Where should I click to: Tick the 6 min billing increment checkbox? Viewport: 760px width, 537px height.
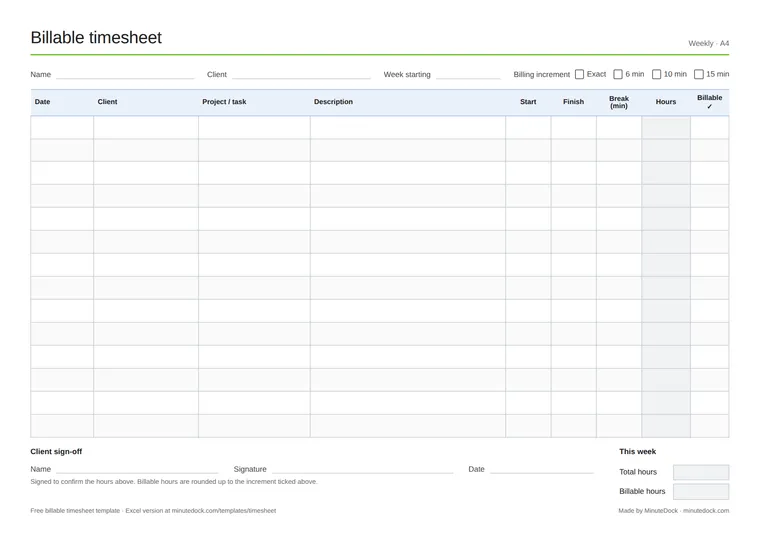pos(618,74)
